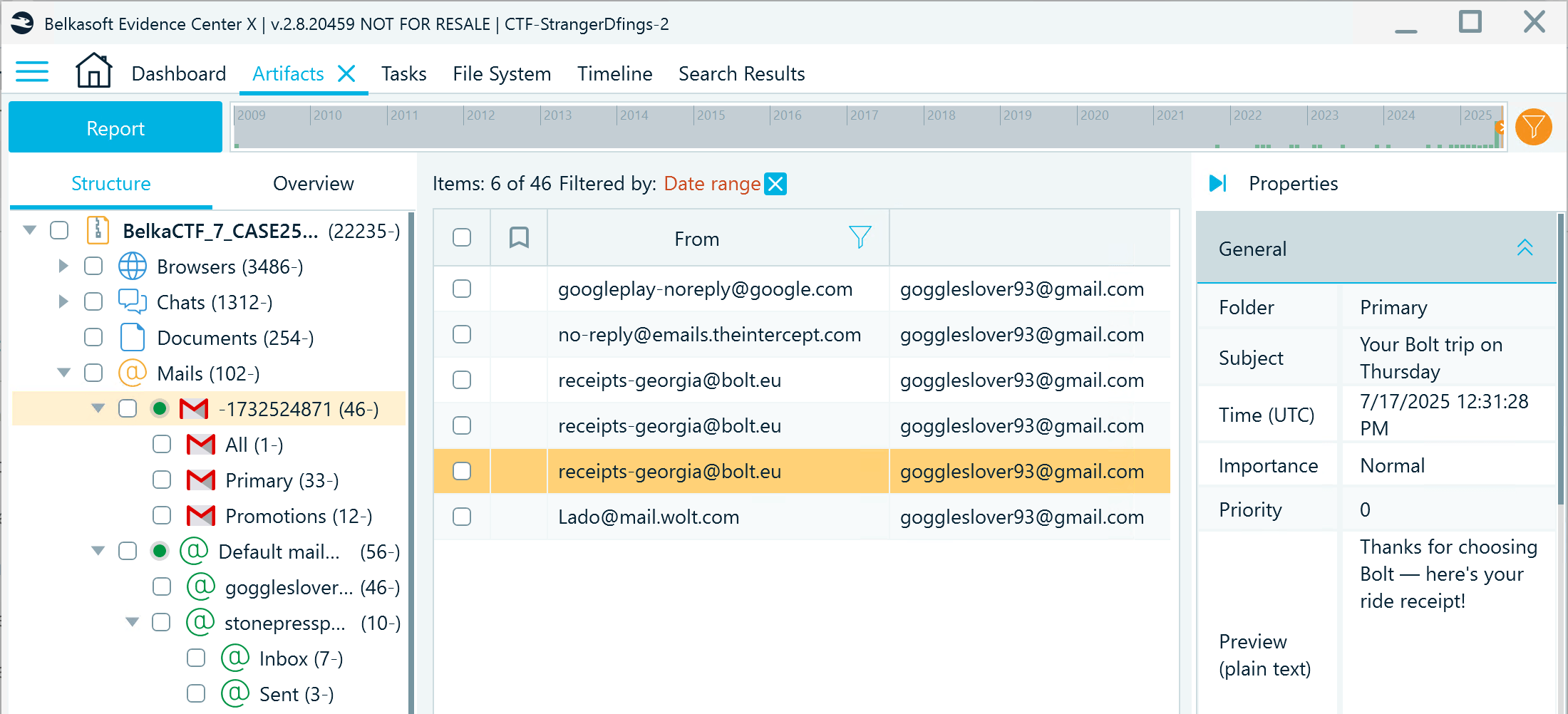Check the Browsers checkbox

93,266
